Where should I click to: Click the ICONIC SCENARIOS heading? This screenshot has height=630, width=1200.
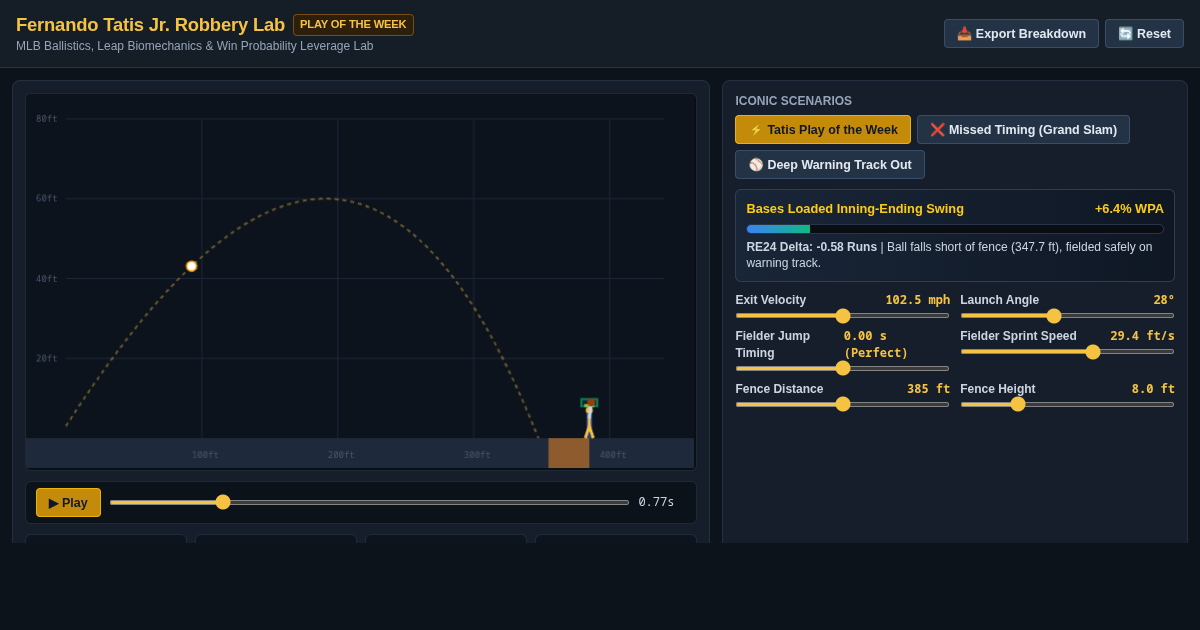click(794, 101)
